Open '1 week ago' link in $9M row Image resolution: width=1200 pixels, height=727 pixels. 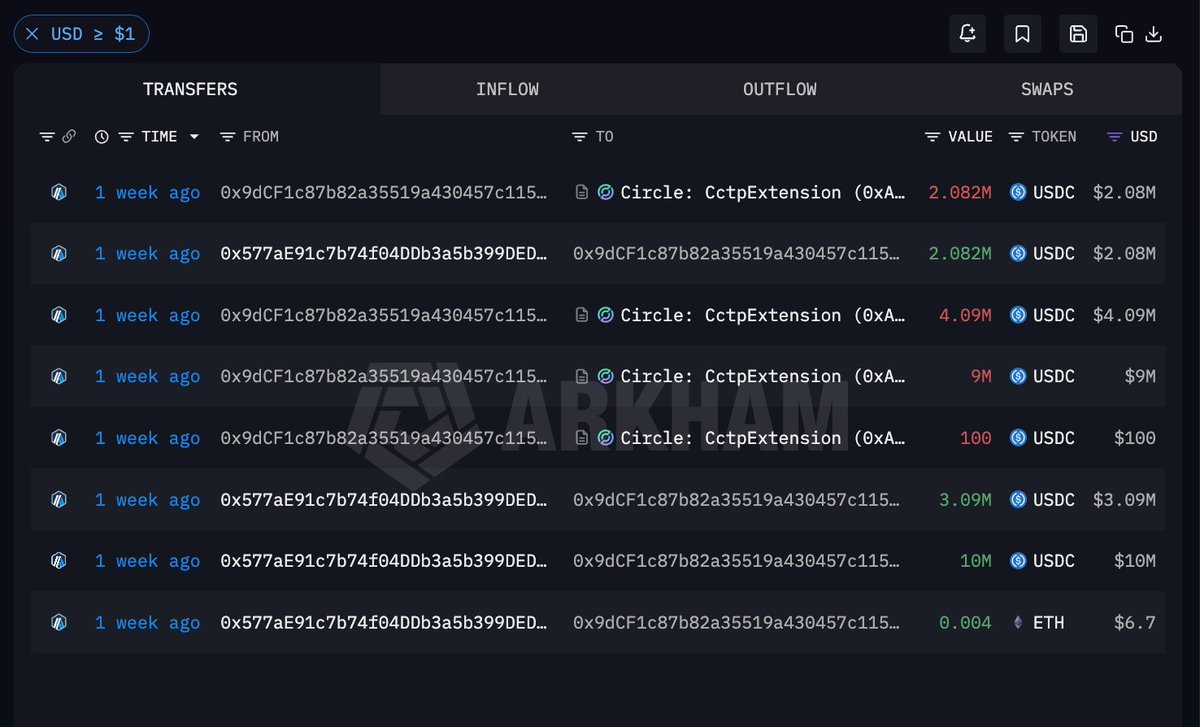click(x=147, y=376)
